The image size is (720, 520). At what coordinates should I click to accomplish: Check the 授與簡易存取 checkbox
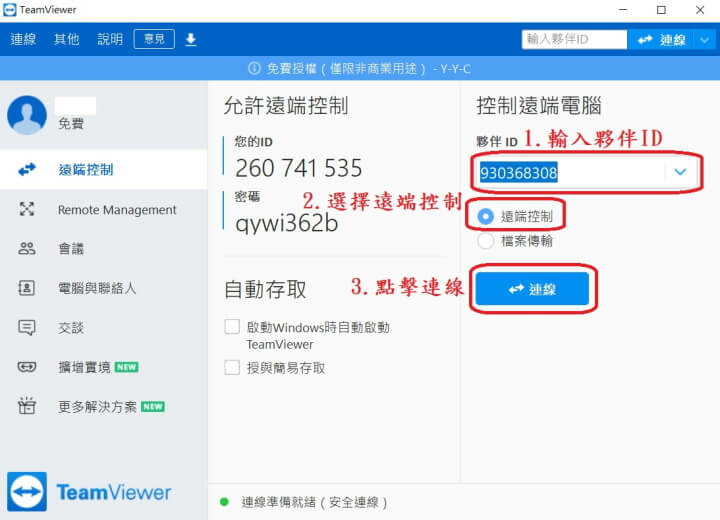(x=232, y=367)
